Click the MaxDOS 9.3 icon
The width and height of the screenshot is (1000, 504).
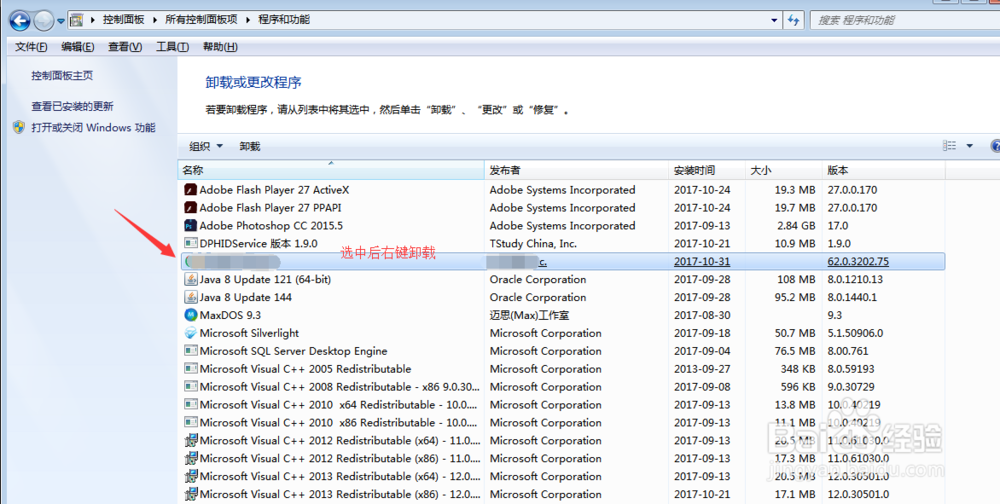coord(190,315)
